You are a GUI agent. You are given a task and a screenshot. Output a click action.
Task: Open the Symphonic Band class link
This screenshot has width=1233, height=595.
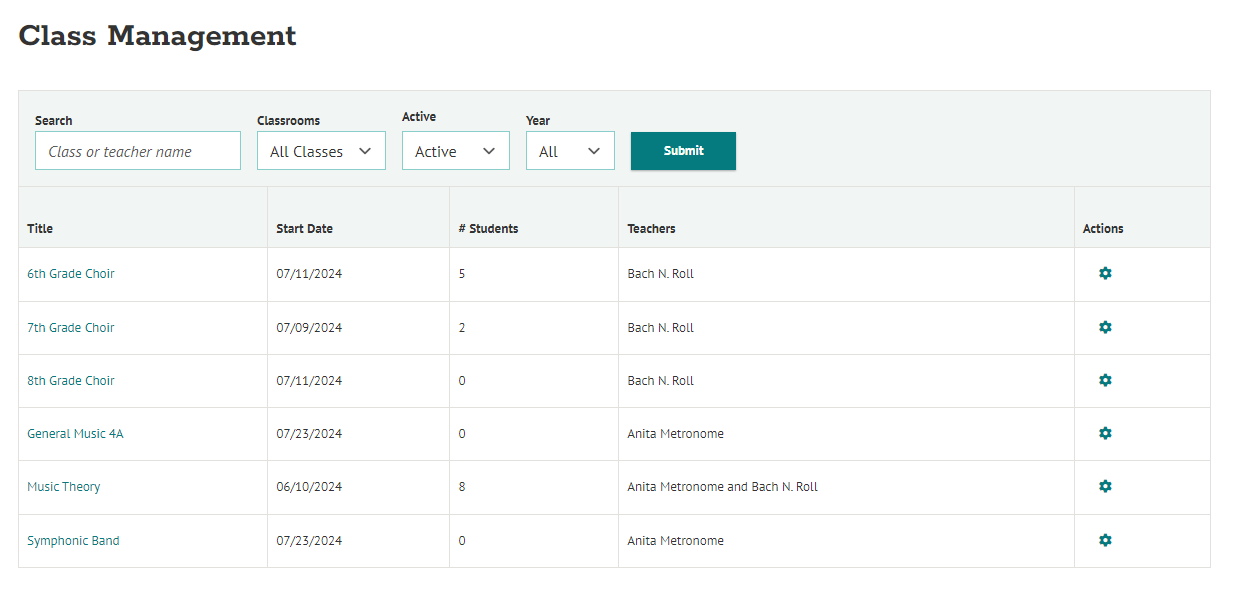(73, 541)
